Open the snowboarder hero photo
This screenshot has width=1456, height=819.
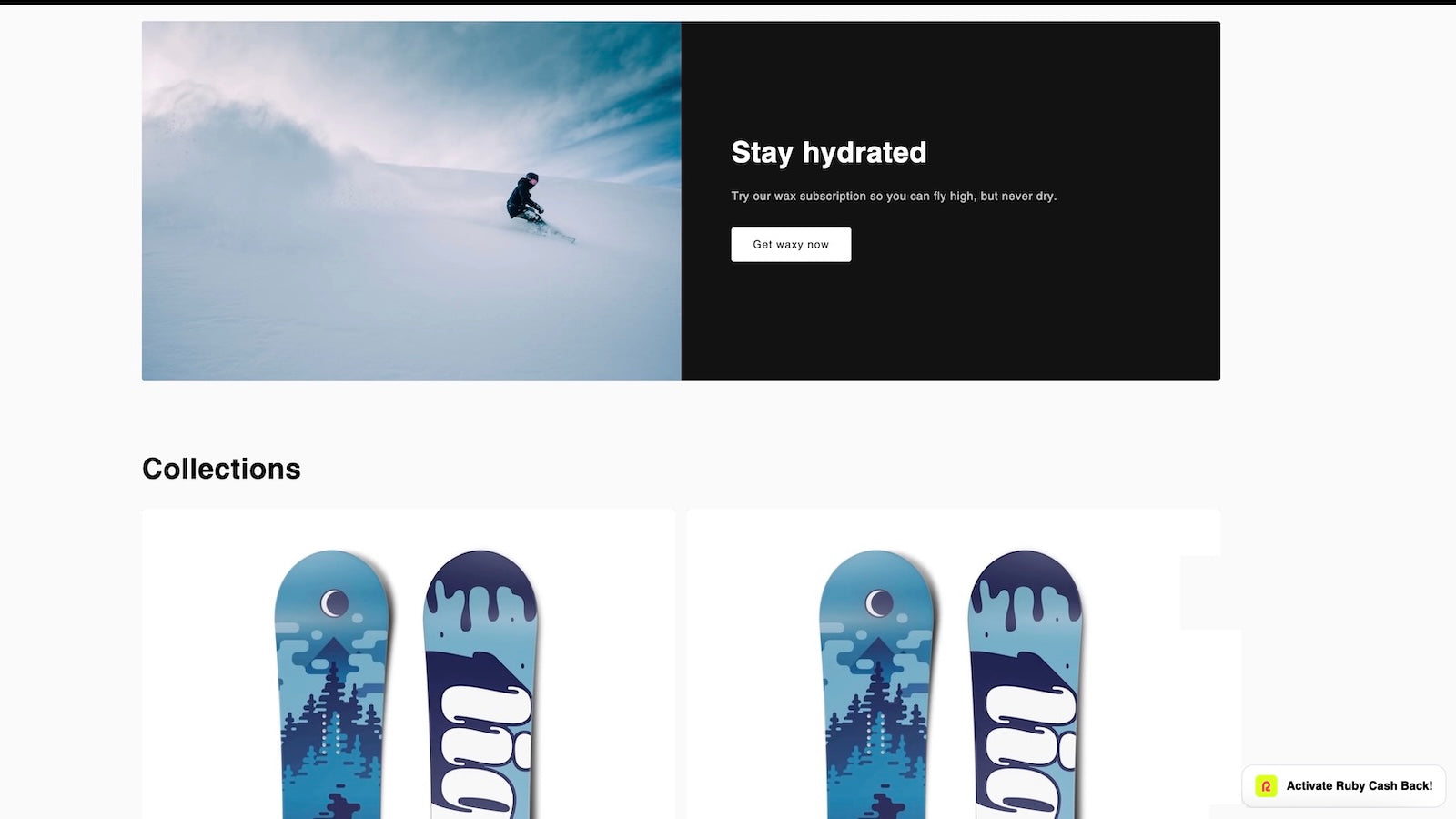point(411,201)
